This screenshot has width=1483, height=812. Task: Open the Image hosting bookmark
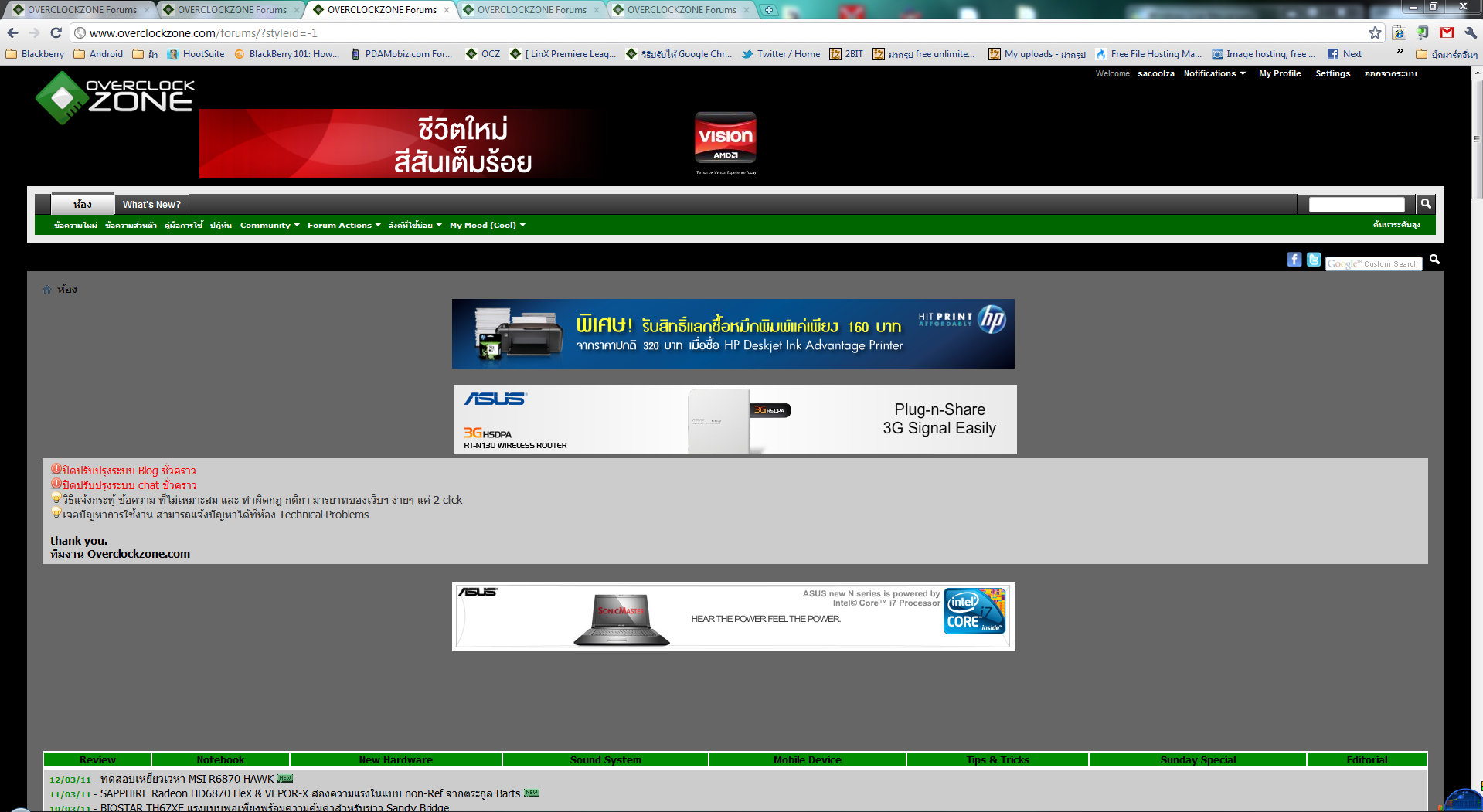pyautogui.click(x=1264, y=54)
